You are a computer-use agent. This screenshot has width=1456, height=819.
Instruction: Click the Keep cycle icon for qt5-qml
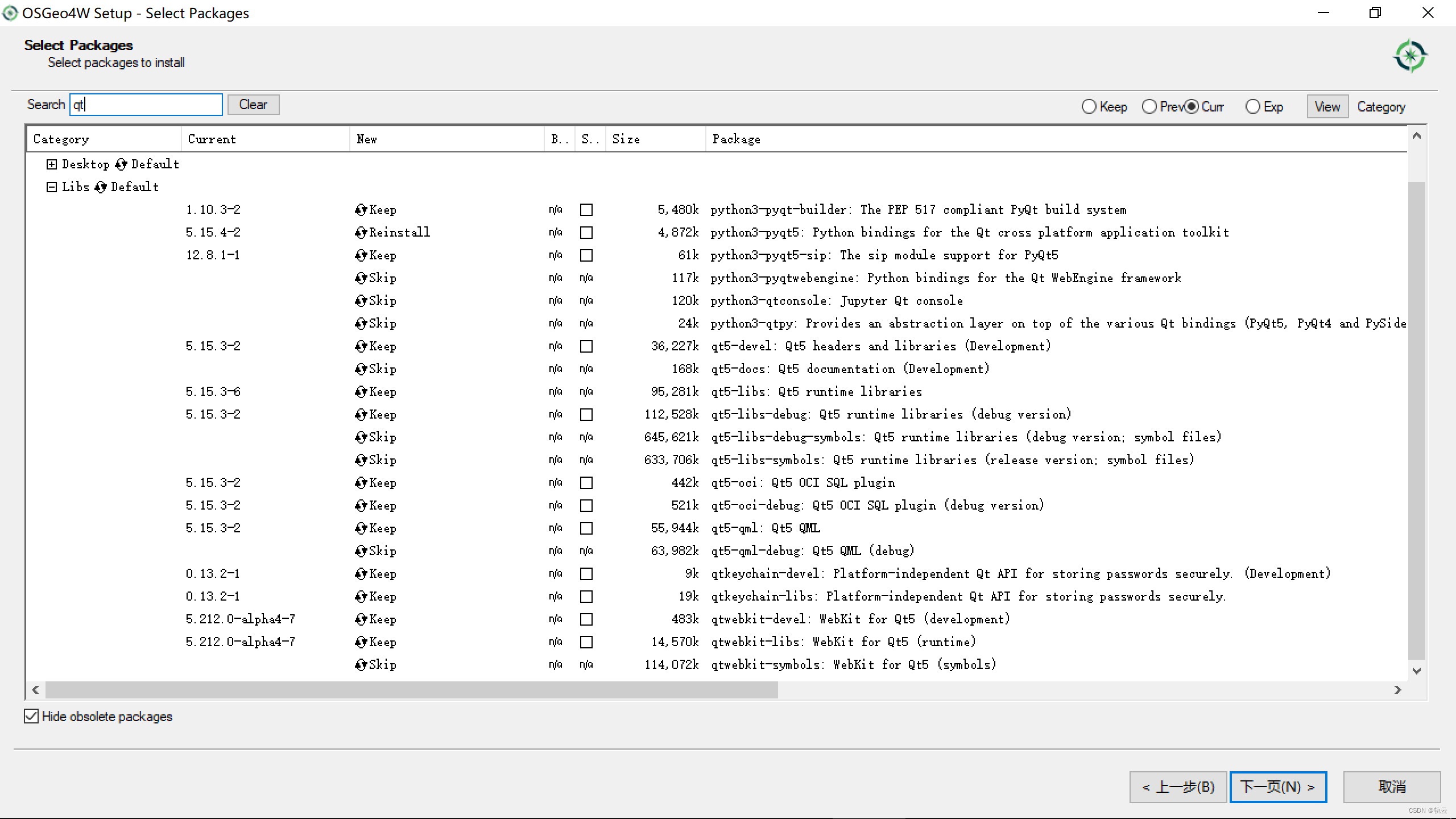click(x=361, y=528)
